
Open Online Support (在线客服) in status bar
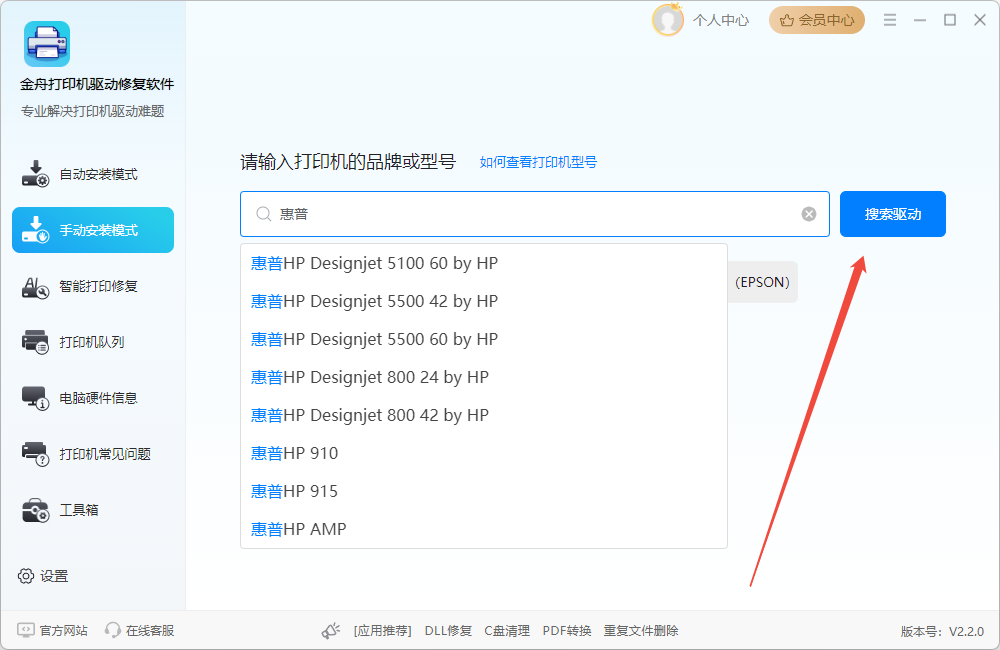click(x=140, y=631)
